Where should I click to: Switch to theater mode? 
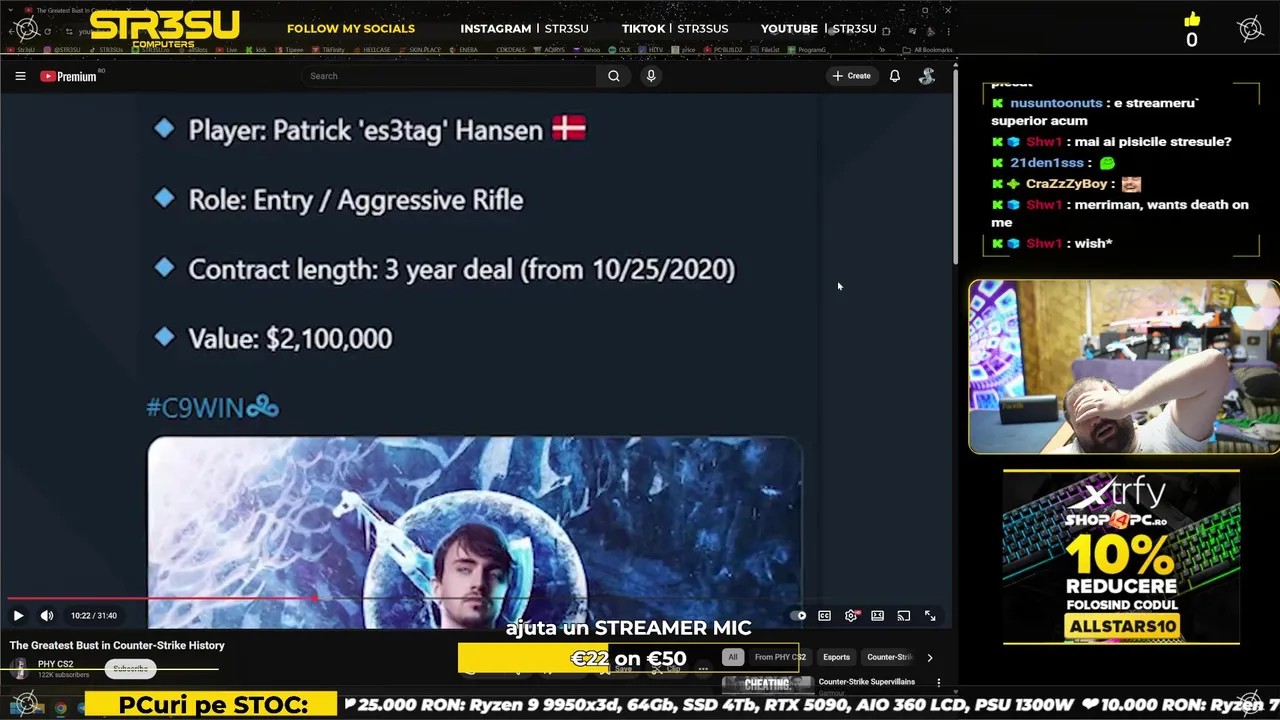pyautogui.click(x=877, y=616)
